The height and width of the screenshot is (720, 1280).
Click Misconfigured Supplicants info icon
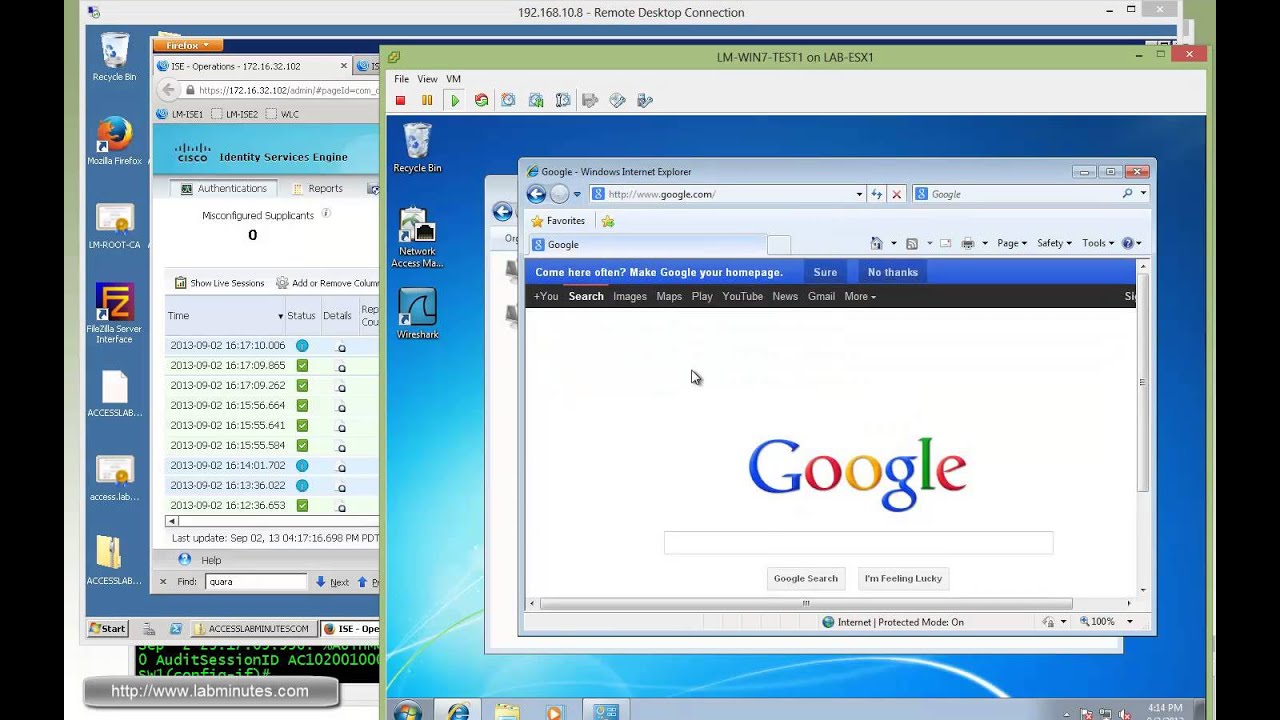tap(326, 213)
